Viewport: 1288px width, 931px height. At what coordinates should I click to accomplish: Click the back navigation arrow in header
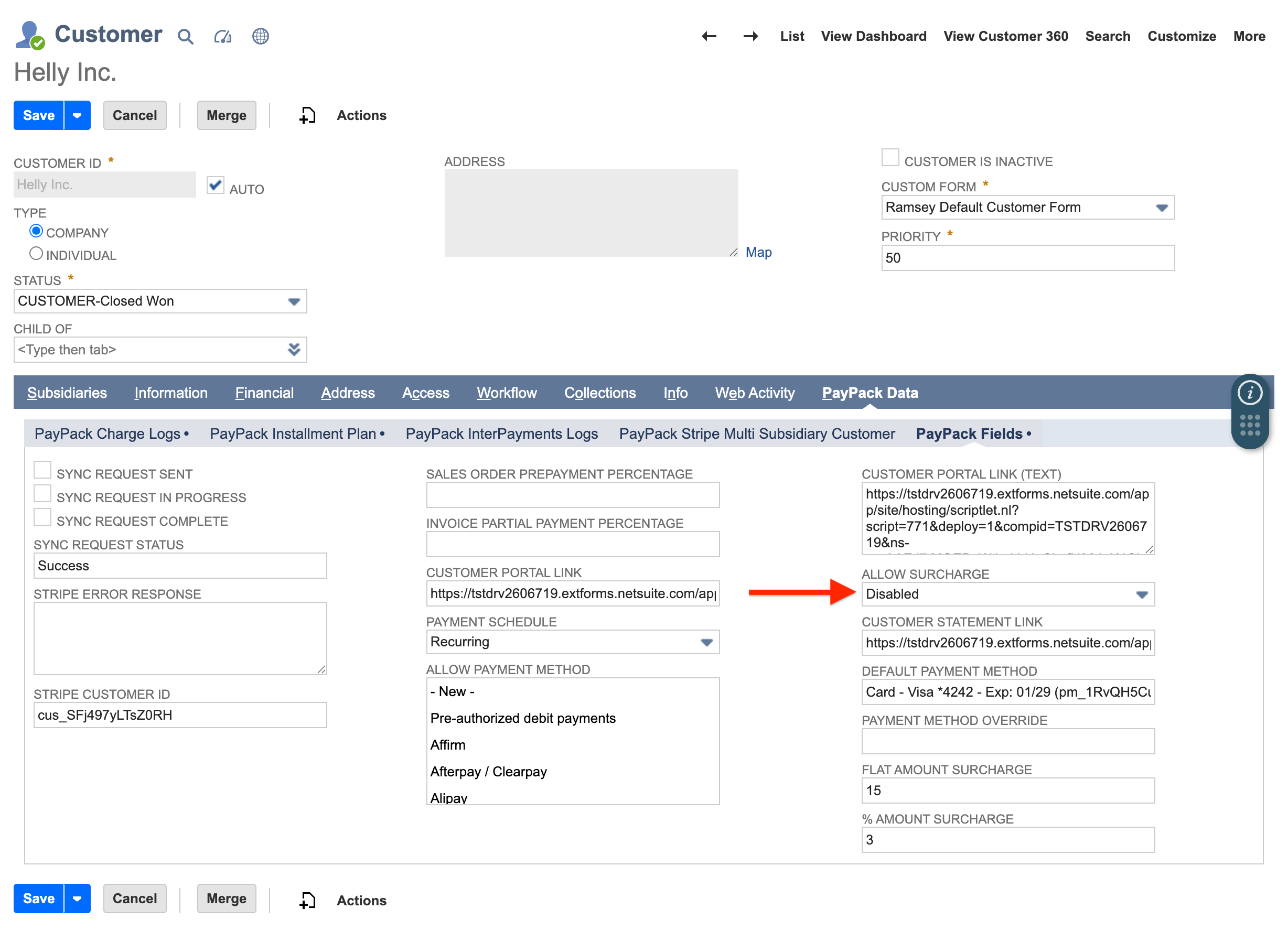708,36
